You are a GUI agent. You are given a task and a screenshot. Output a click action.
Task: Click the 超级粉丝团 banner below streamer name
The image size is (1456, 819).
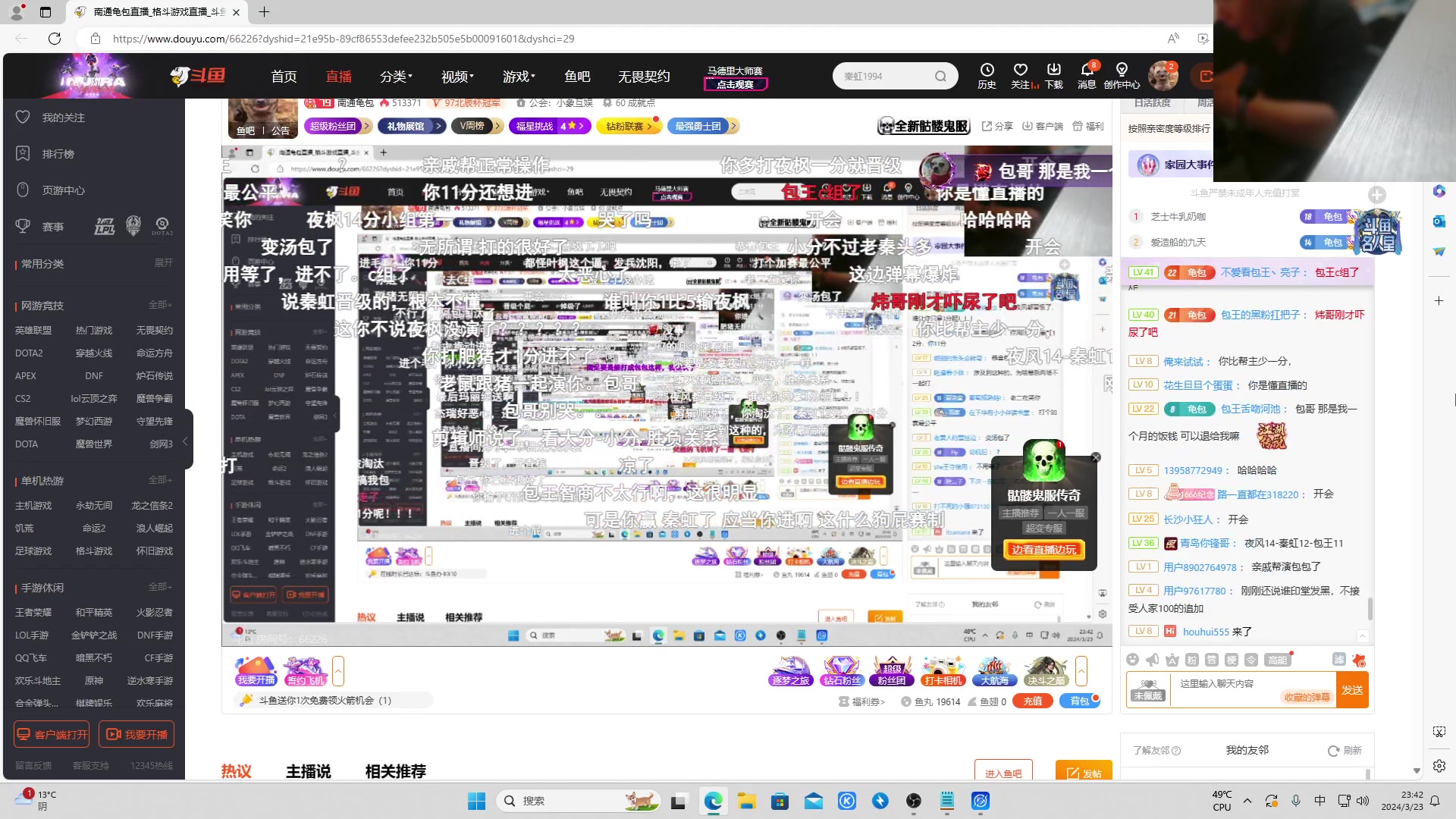click(338, 126)
